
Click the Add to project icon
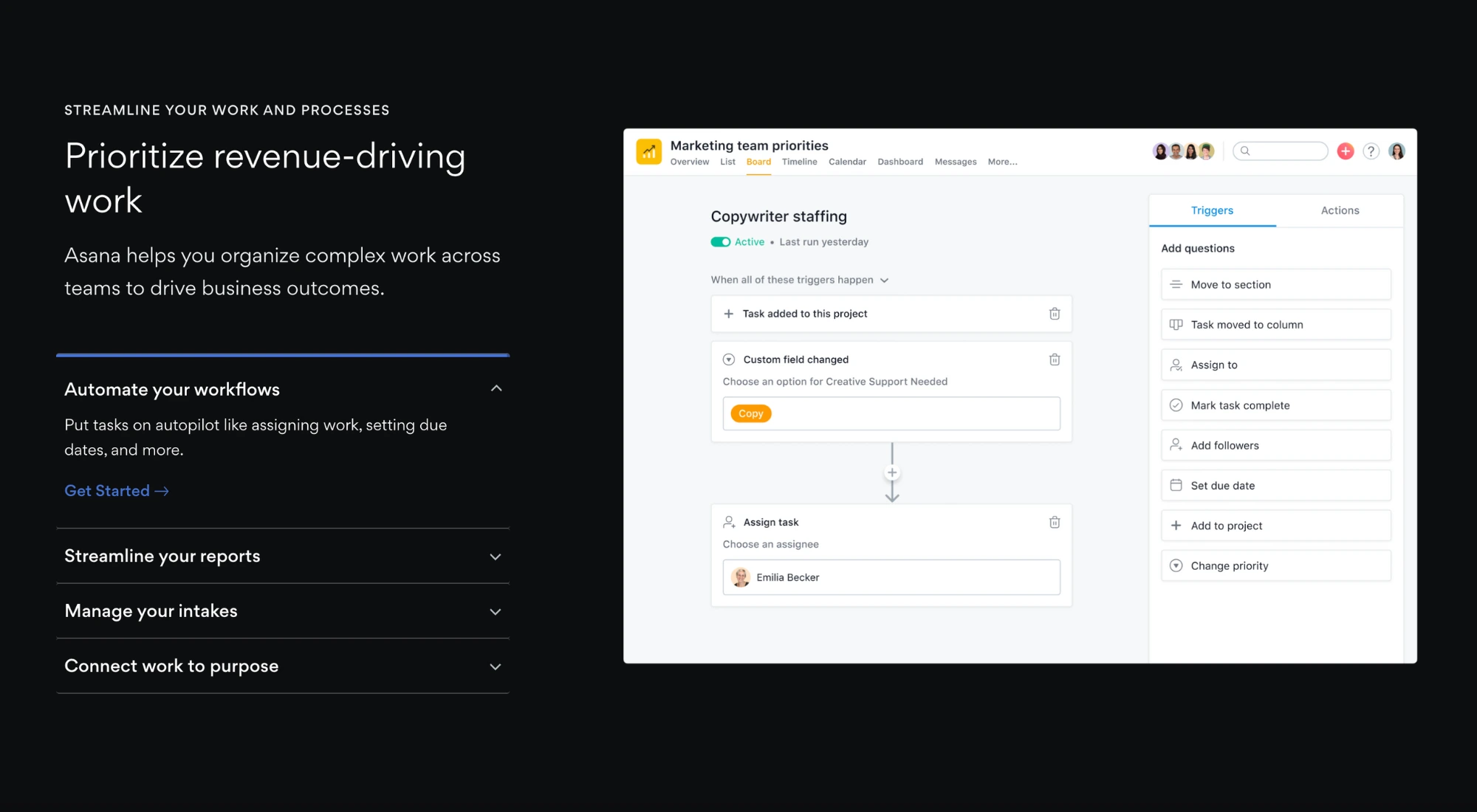pos(1176,525)
